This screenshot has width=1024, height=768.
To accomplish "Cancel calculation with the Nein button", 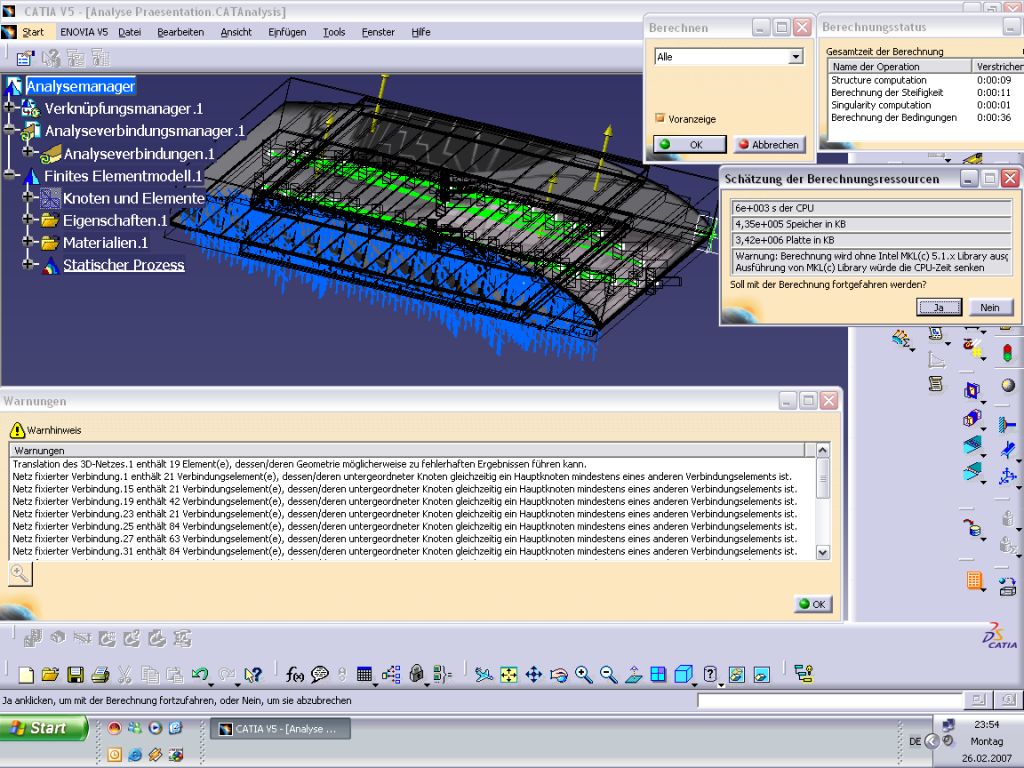I will (989, 307).
